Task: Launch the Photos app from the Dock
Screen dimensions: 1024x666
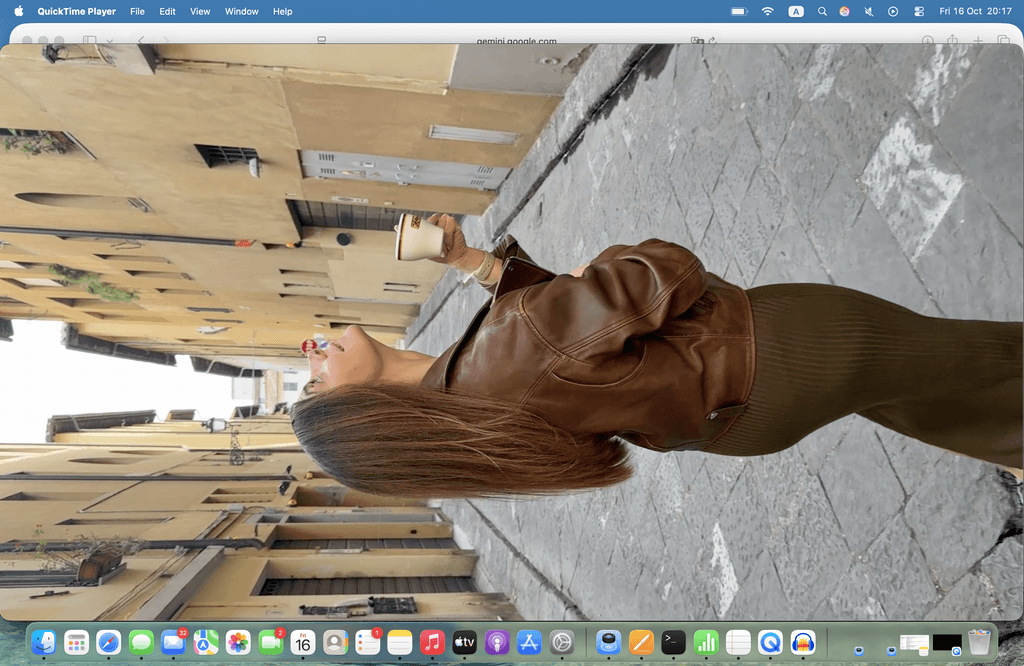Action: coord(238,643)
